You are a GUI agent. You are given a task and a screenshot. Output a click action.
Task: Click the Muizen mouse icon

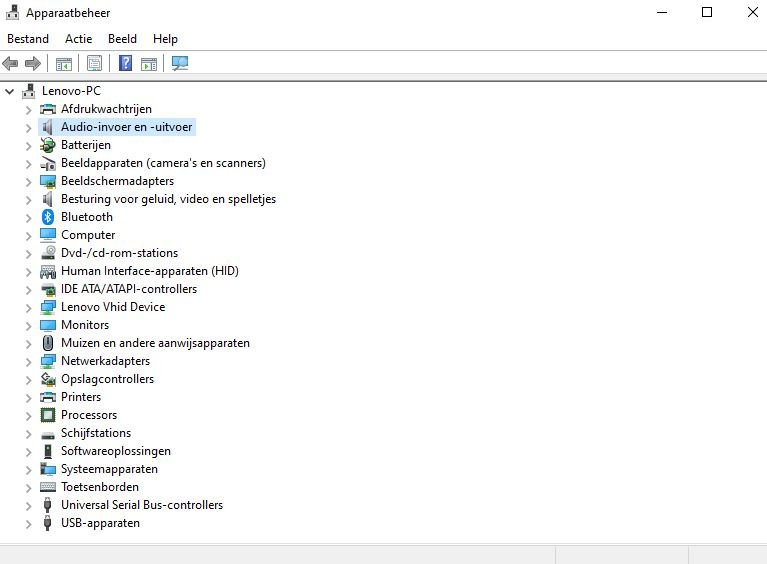click(48, 343)
